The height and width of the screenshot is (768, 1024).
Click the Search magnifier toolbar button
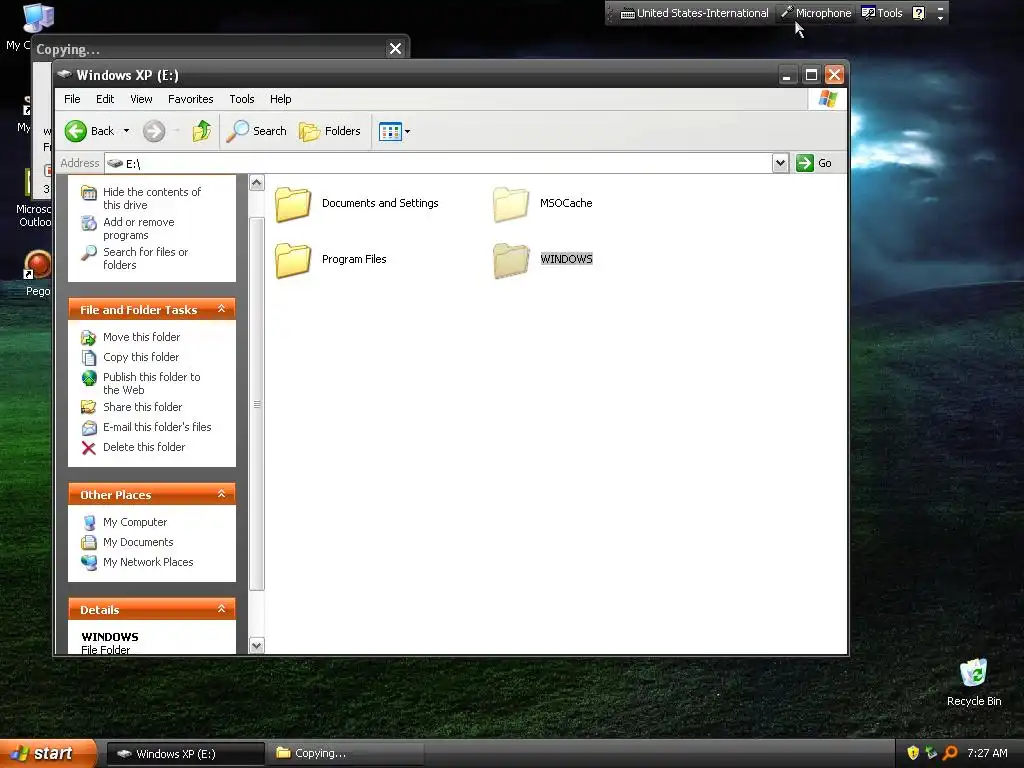click(257, 131)
